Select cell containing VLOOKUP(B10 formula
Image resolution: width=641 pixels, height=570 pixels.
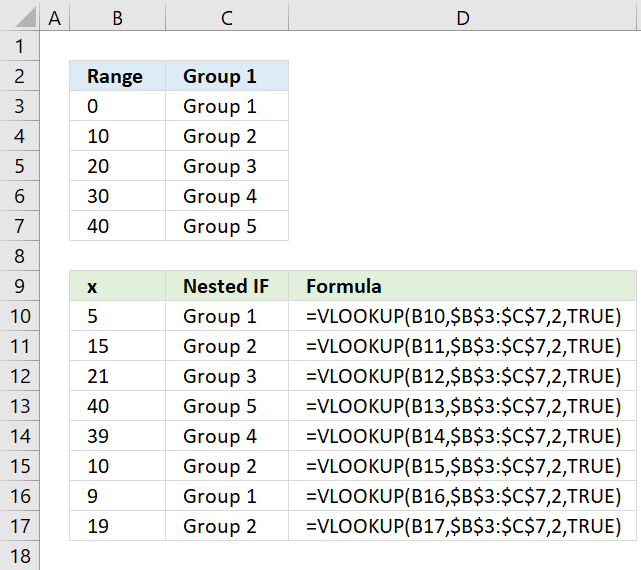coord(462,316)
